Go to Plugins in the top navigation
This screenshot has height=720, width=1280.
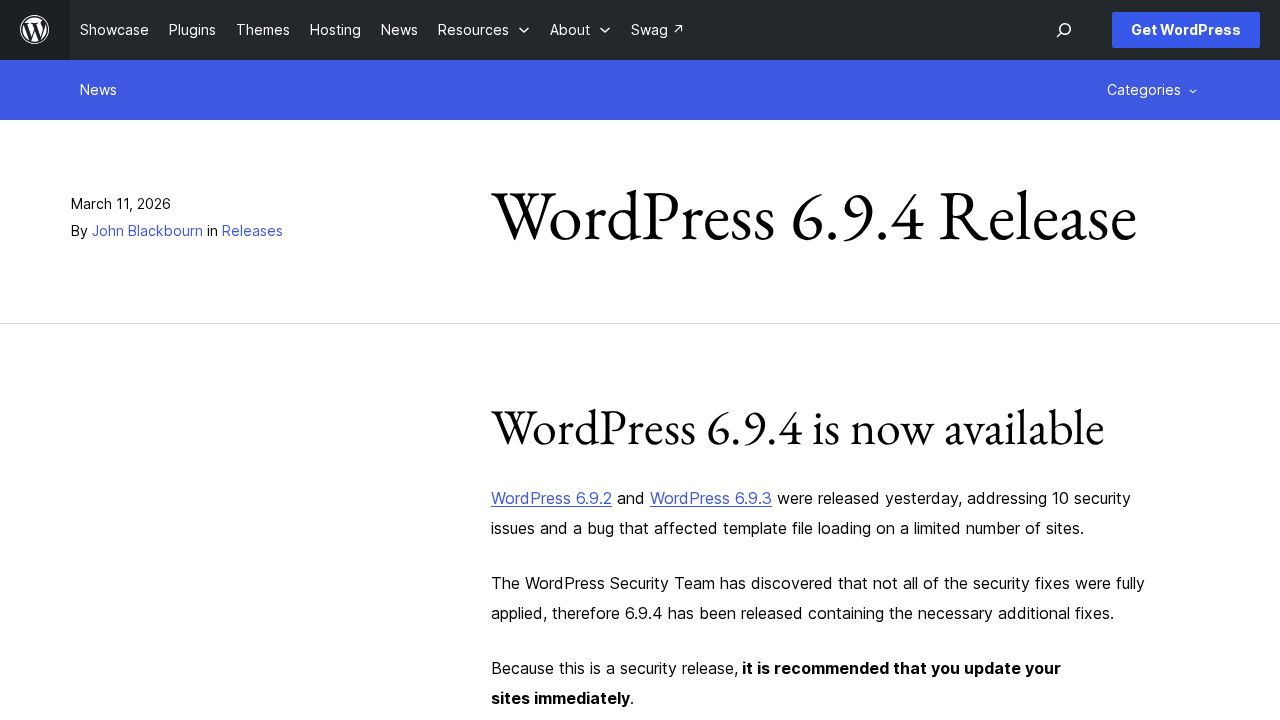[x=192, y=30]
